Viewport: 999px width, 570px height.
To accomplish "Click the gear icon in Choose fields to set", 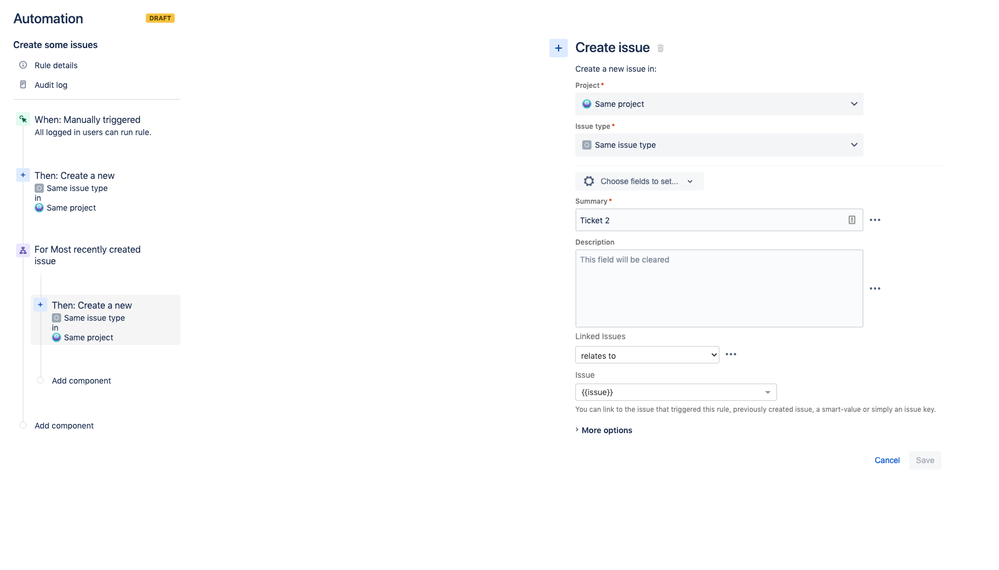I will (x=589, y=181).
